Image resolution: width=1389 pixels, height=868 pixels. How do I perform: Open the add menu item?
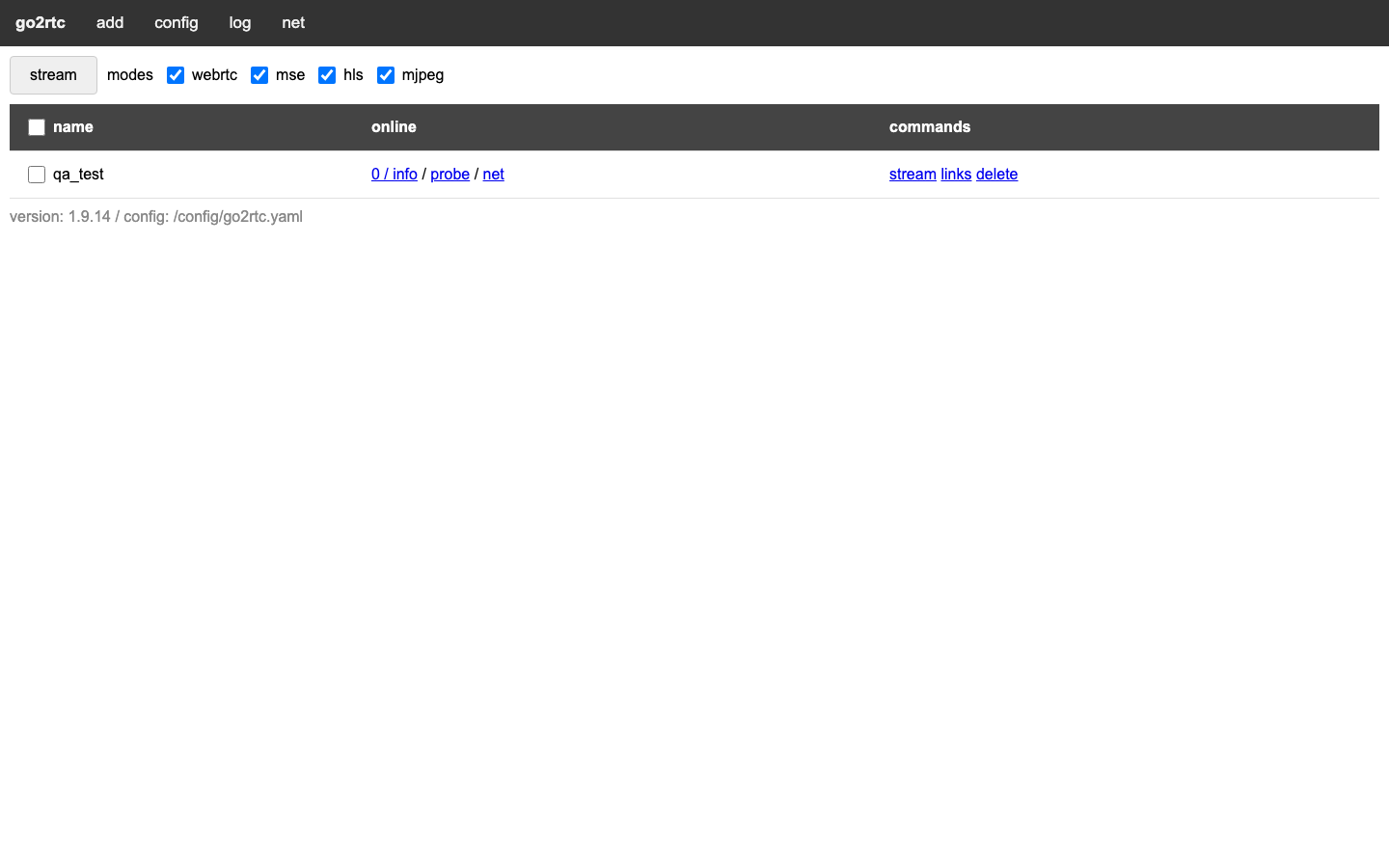(110, 22)
